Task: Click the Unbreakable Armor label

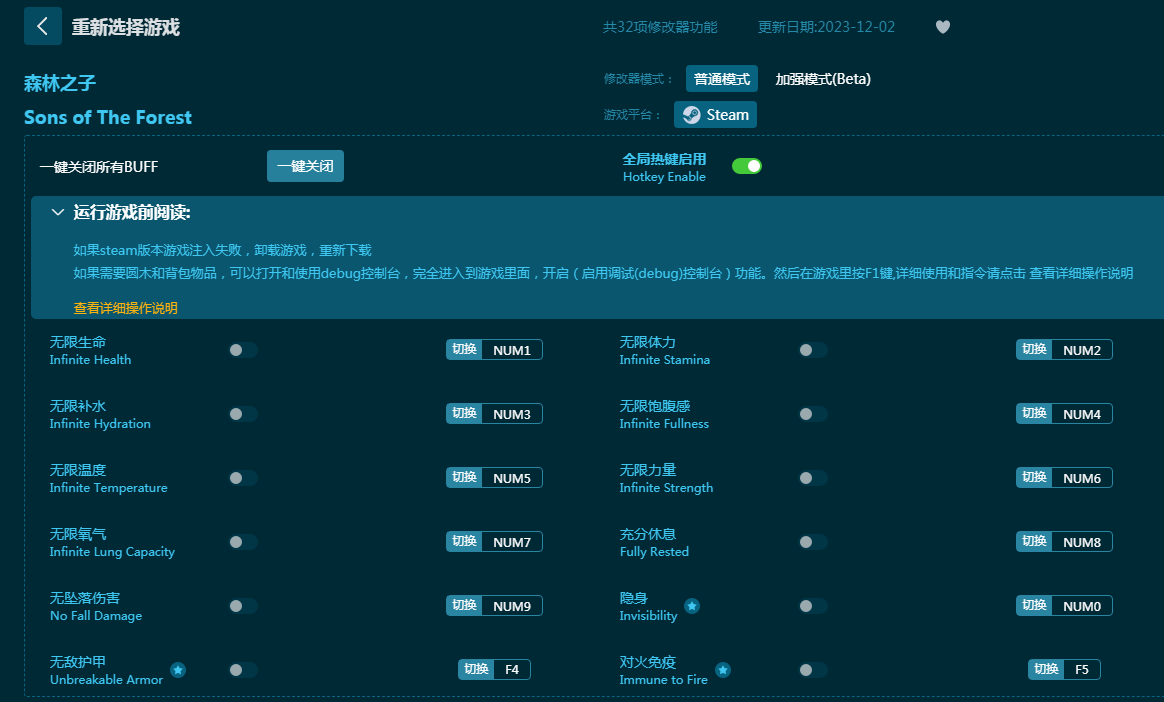Action: pos(106,680)
